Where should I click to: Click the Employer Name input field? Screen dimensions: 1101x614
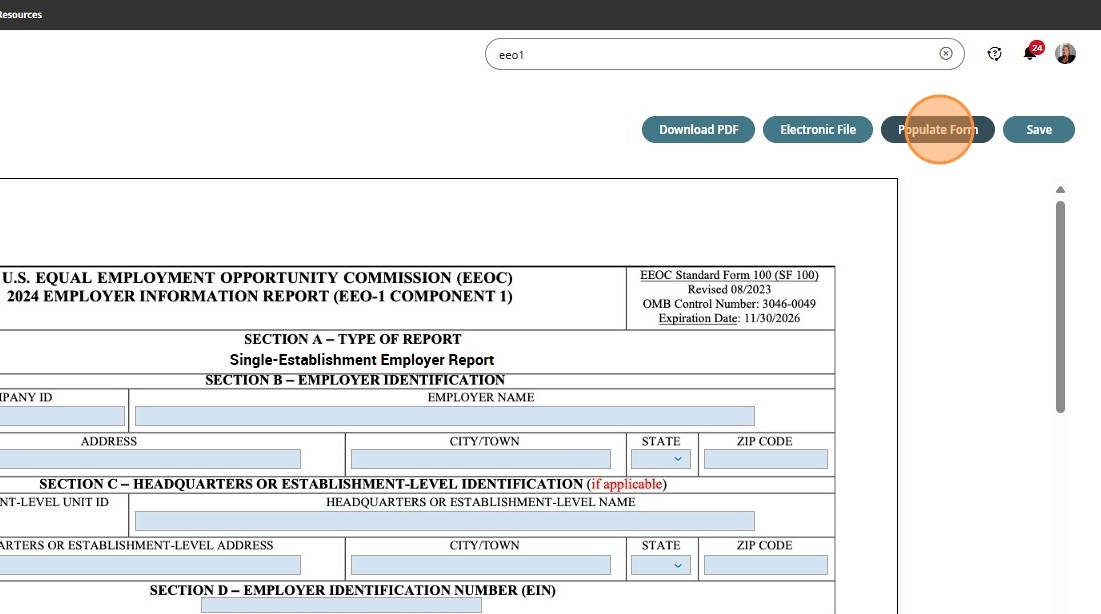[444, 416]
